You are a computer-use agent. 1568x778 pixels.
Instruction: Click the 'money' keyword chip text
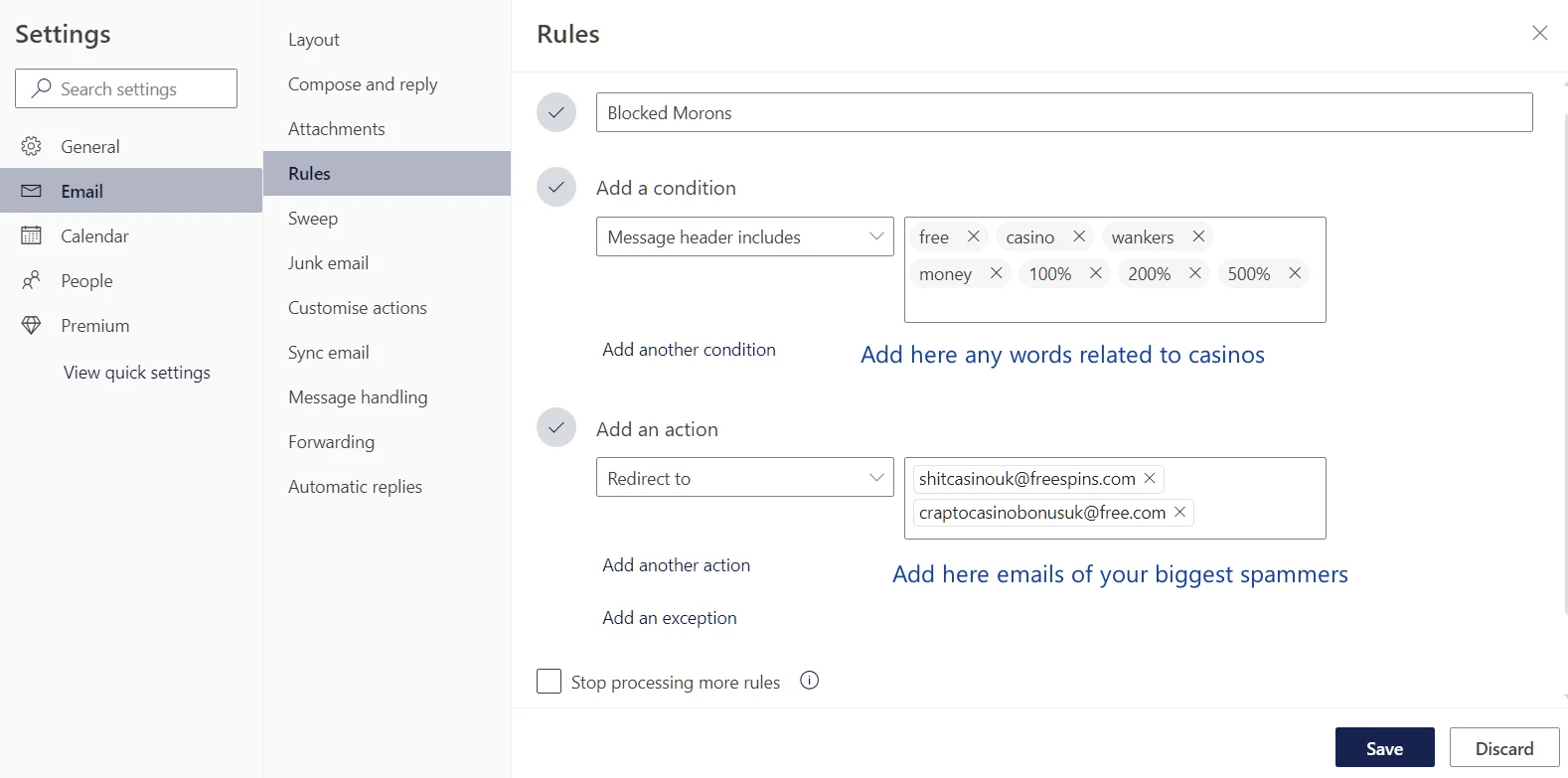point(945,274)
